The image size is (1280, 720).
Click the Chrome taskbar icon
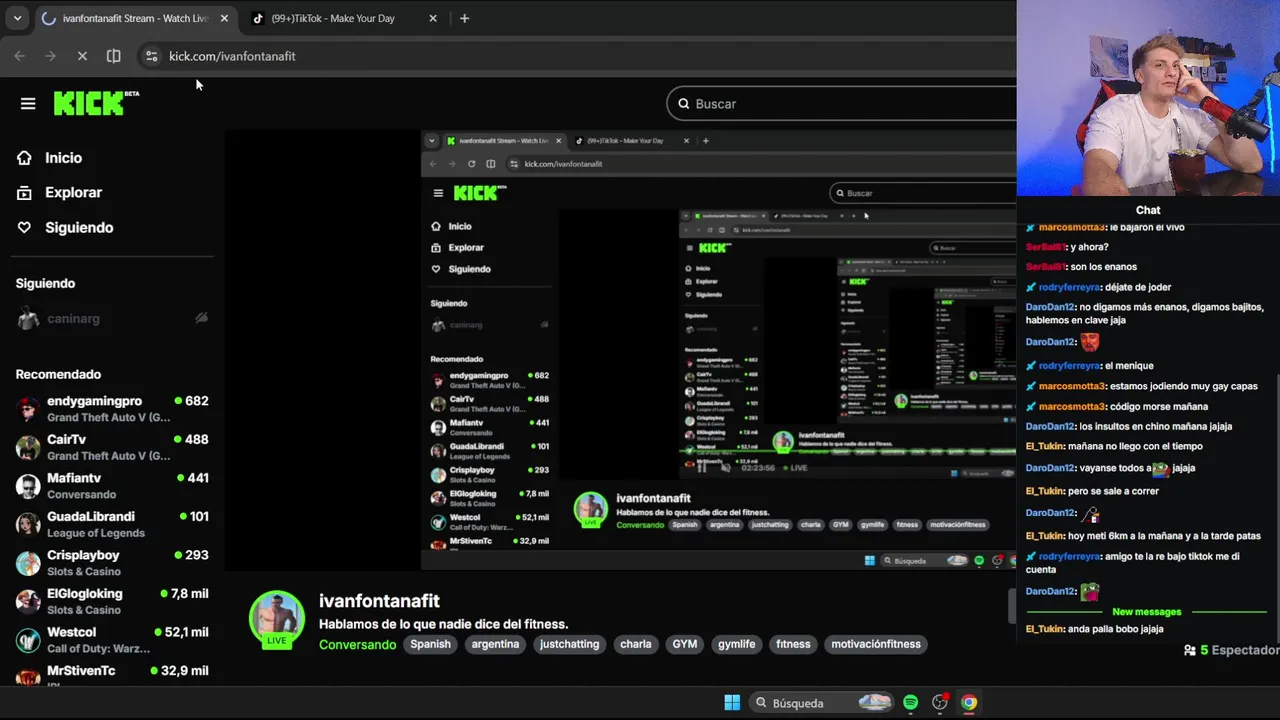click(969, 702)
